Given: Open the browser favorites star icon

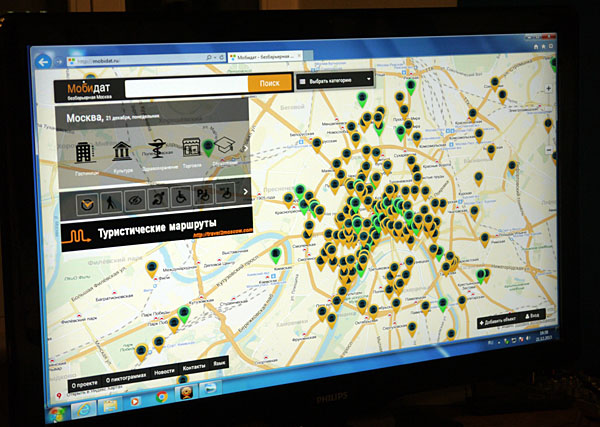Looking at the screenshot, I should click(544, 46).
